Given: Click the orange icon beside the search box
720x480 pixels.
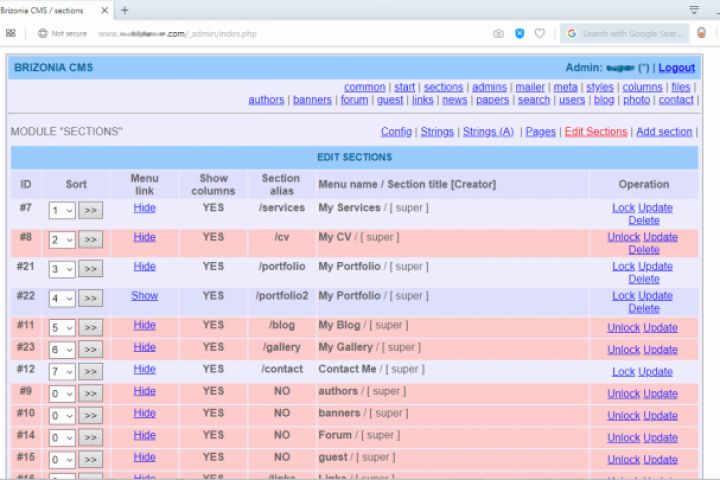Looking at the screenshot, I should [x=701, y=33].
